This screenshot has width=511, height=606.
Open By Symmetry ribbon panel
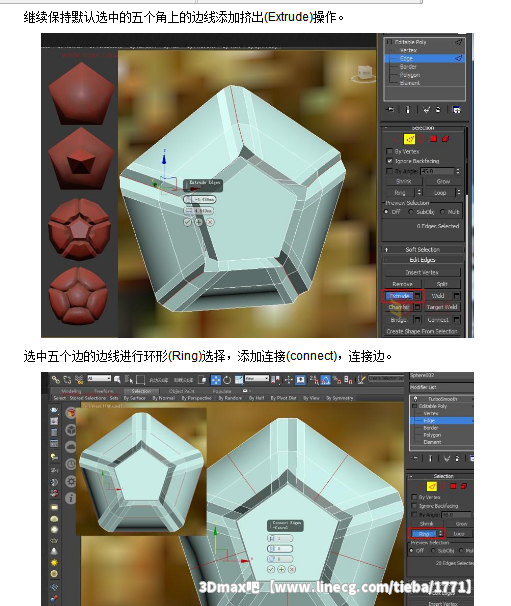click(340, 398)
